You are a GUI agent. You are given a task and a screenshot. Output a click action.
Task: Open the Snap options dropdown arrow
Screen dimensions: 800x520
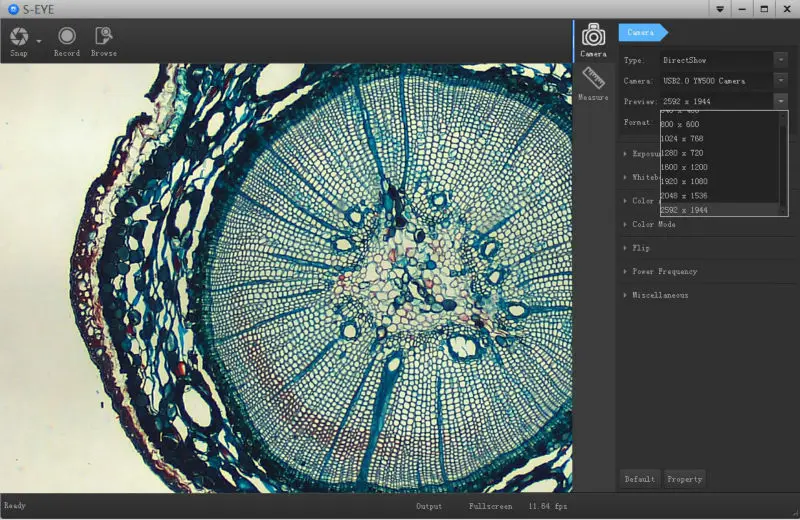[x=39, y=41]
